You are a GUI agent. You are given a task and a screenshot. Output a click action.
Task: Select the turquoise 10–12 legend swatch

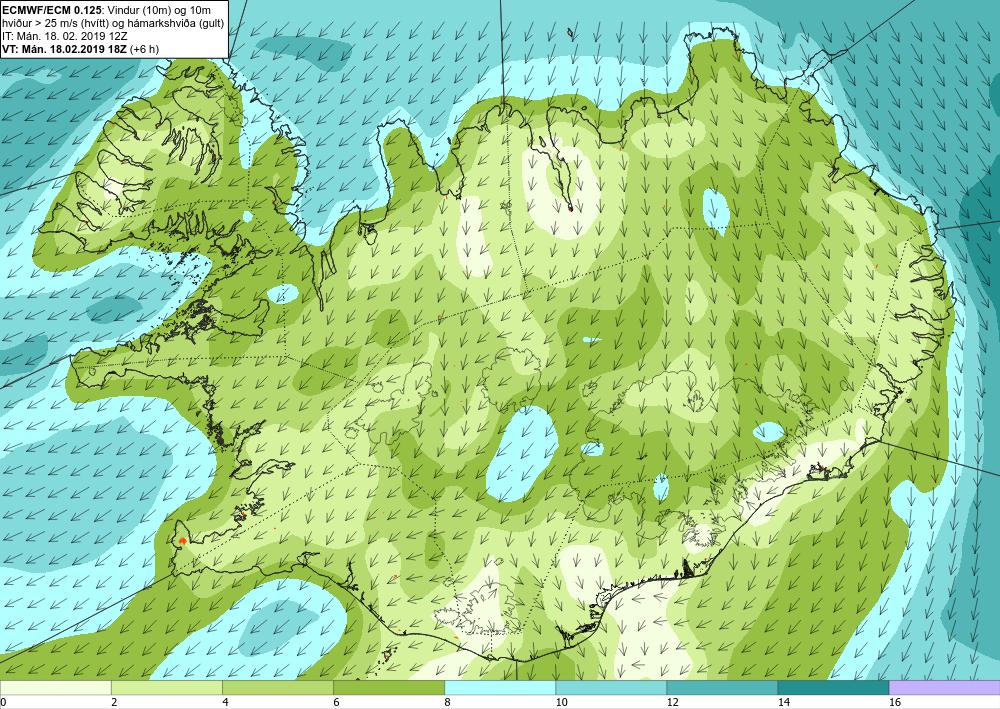611,688
